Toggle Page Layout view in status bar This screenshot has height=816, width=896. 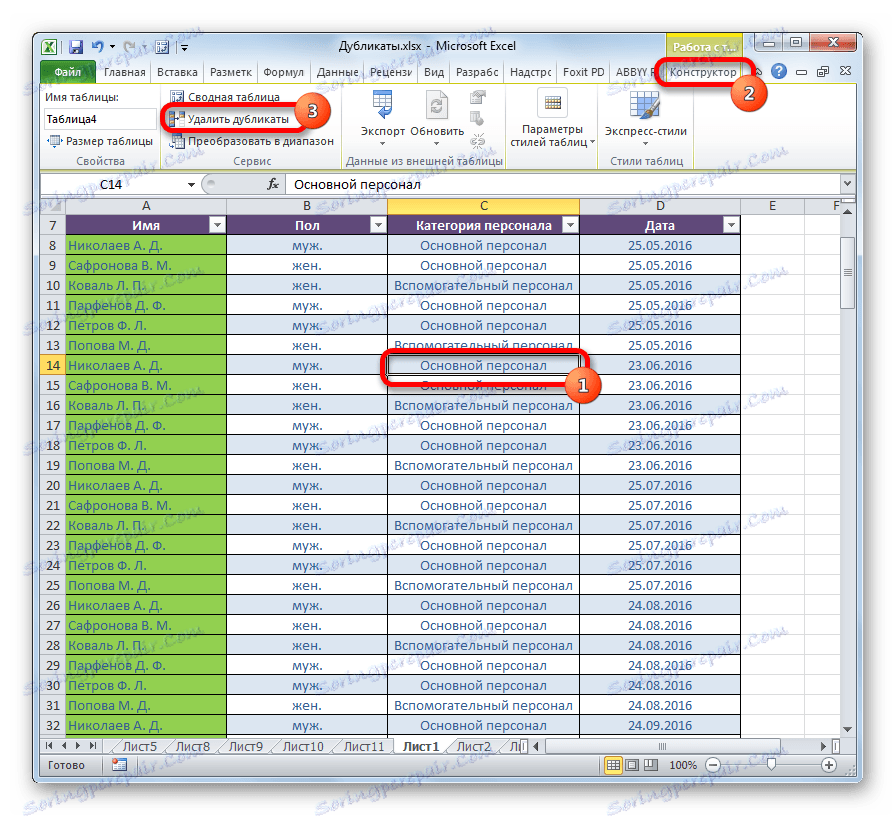pos(634,765)
